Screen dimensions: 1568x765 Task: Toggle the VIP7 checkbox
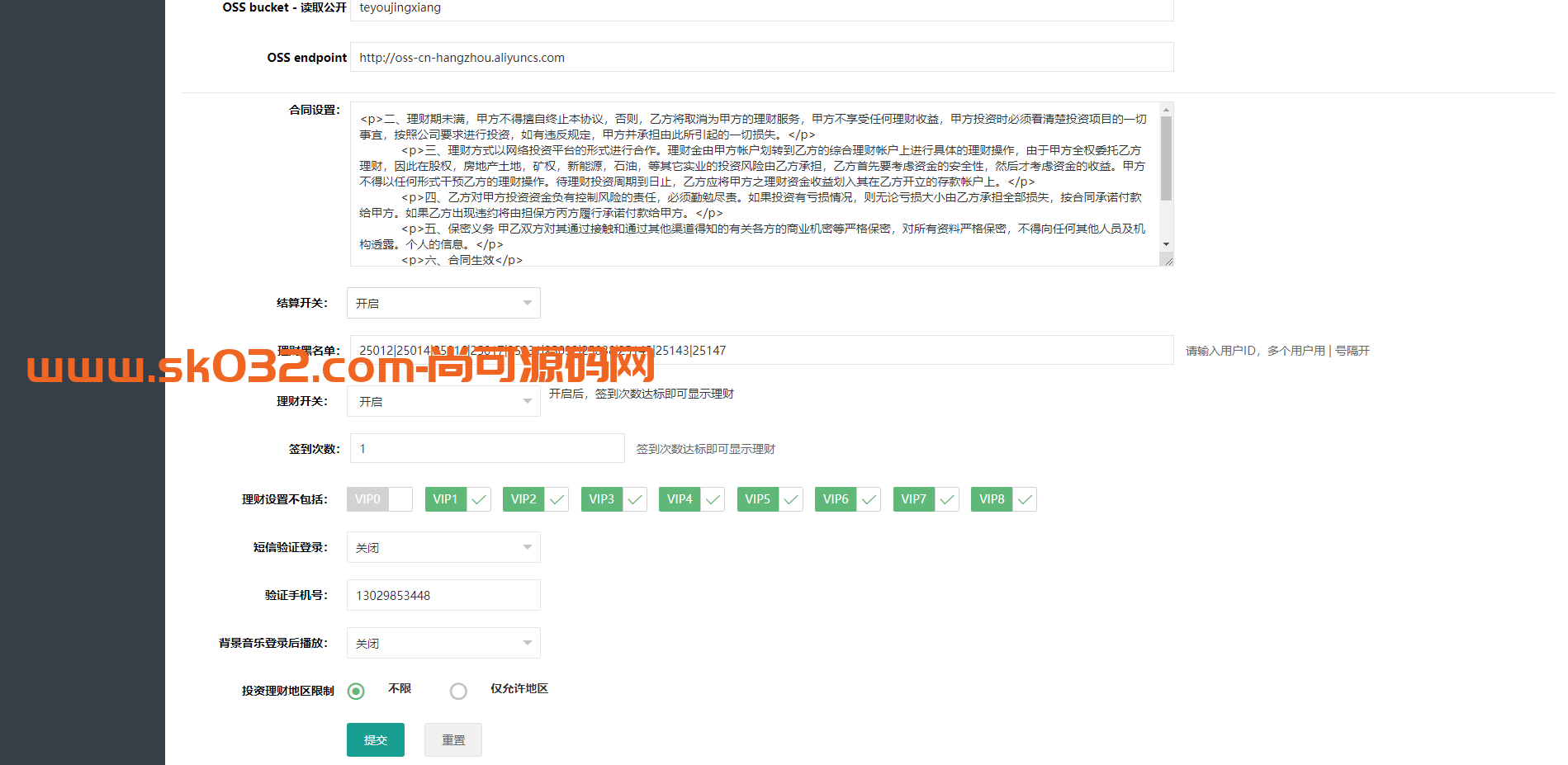pos(926,499)
